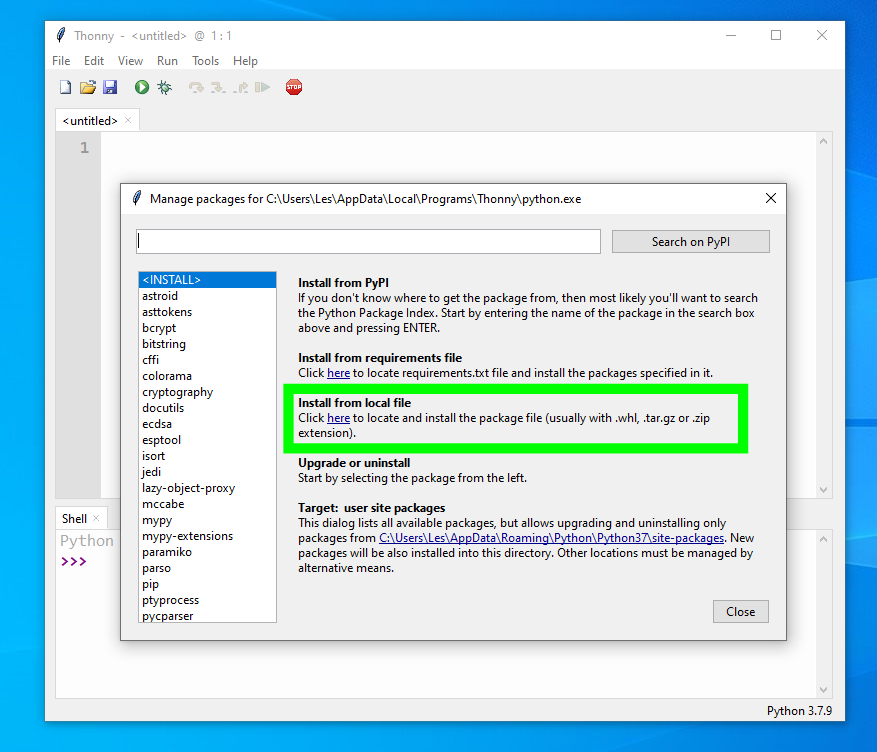Select paramiko in the package list
This screenshot has width=877, height=752.
(x=207, y=552)
